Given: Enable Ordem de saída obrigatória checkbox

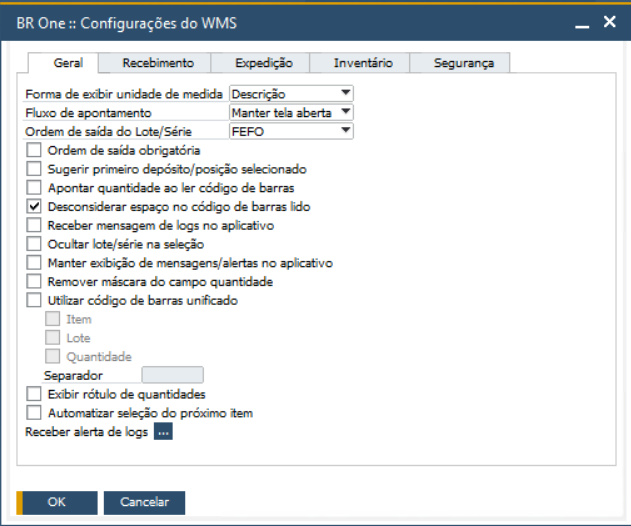Looking at the screenshot, I should point(35,151).
